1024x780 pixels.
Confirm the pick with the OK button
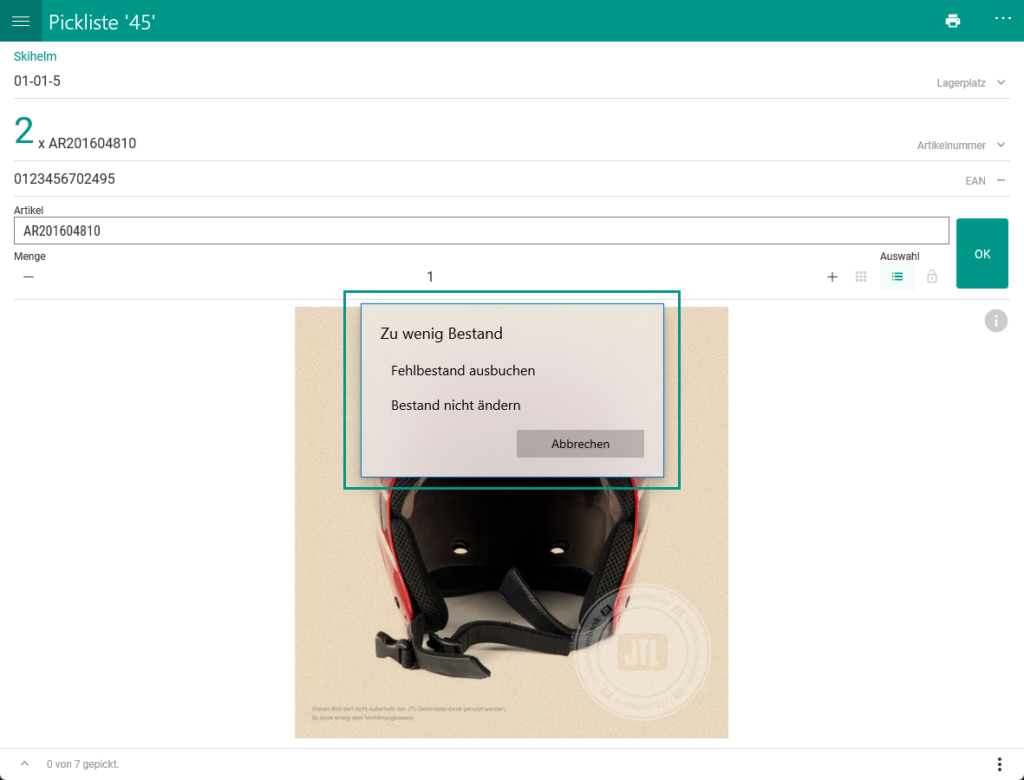(982, 253)
